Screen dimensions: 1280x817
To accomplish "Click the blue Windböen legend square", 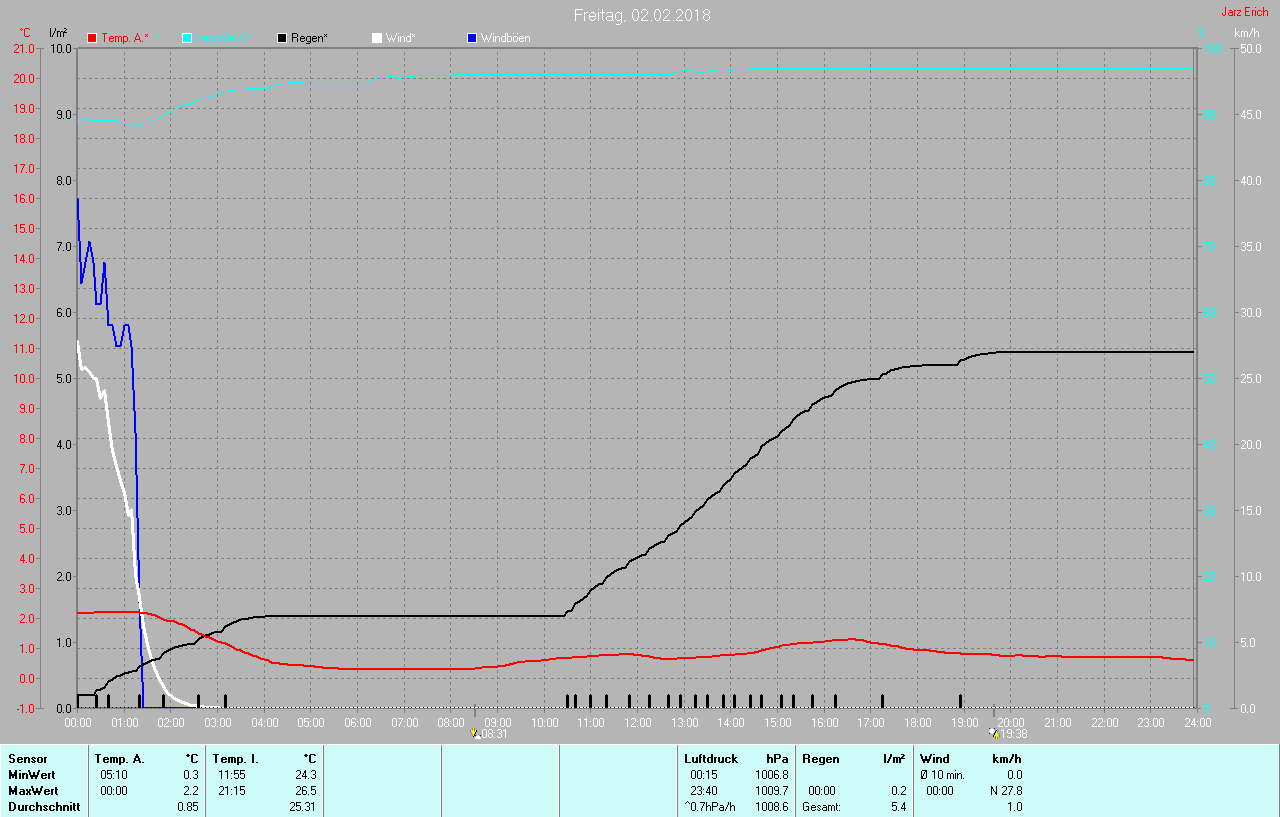I will coord(472,38).
